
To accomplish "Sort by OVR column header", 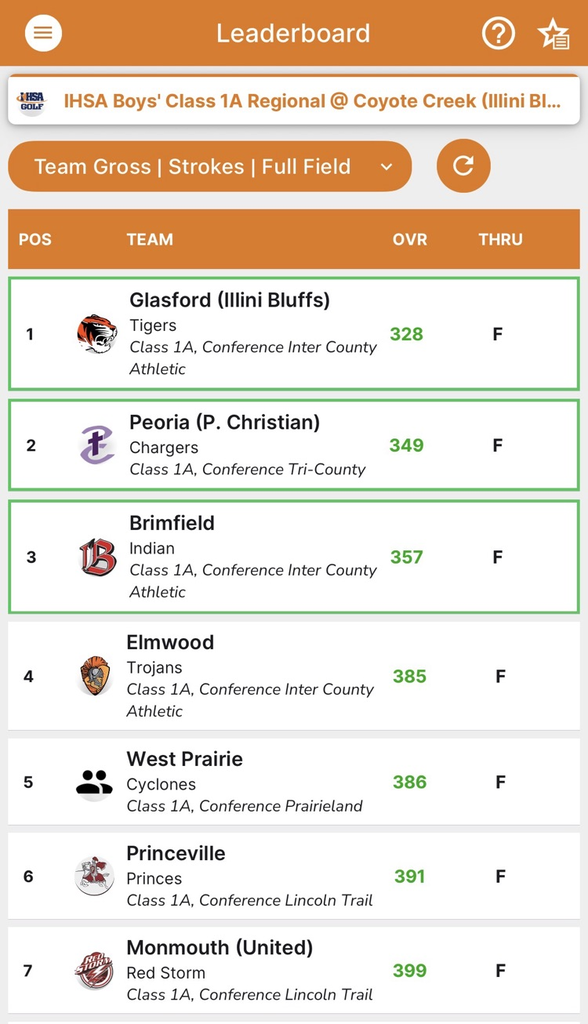I will point(410,239).
